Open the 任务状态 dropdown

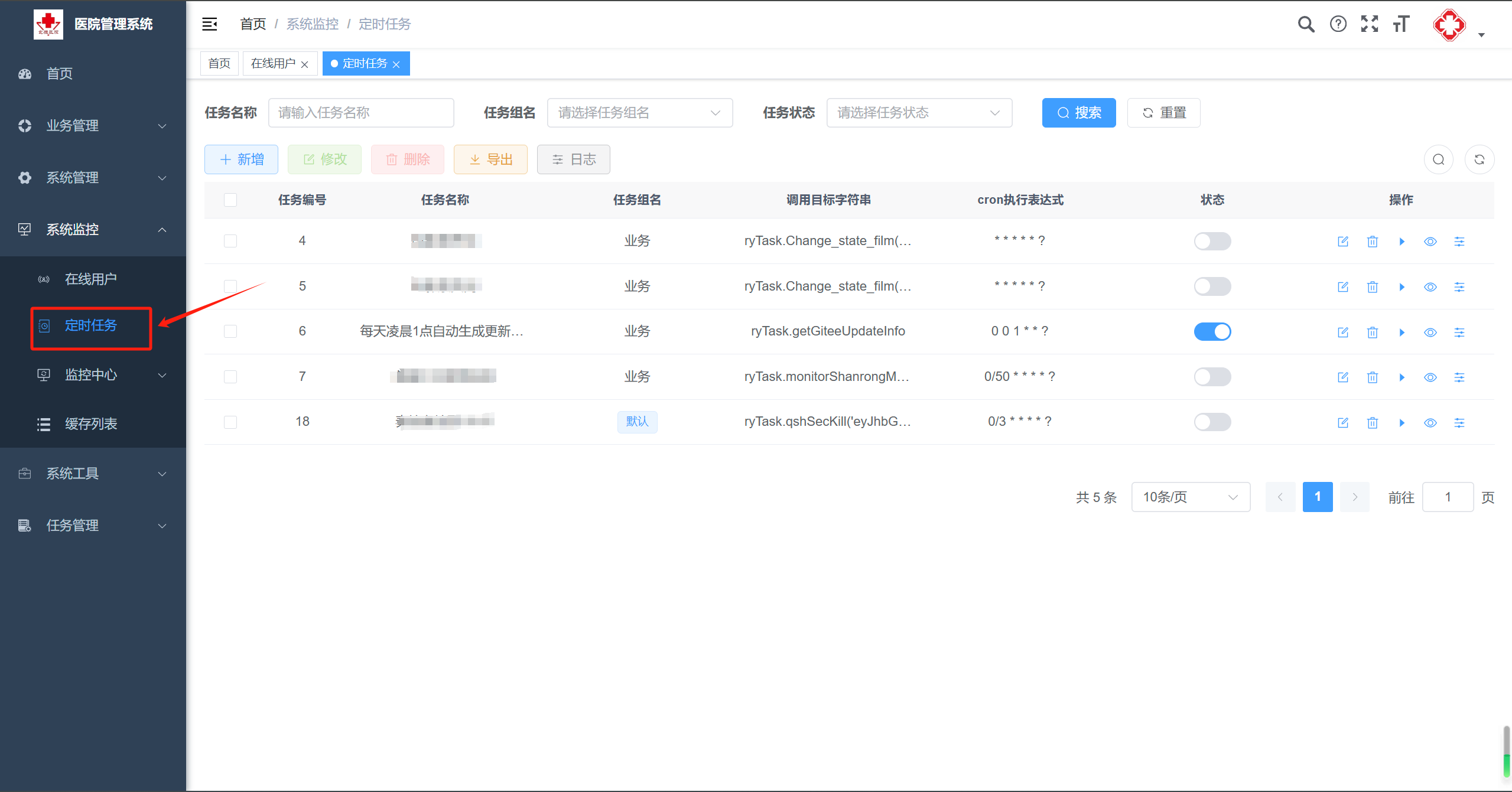(919, 113)
